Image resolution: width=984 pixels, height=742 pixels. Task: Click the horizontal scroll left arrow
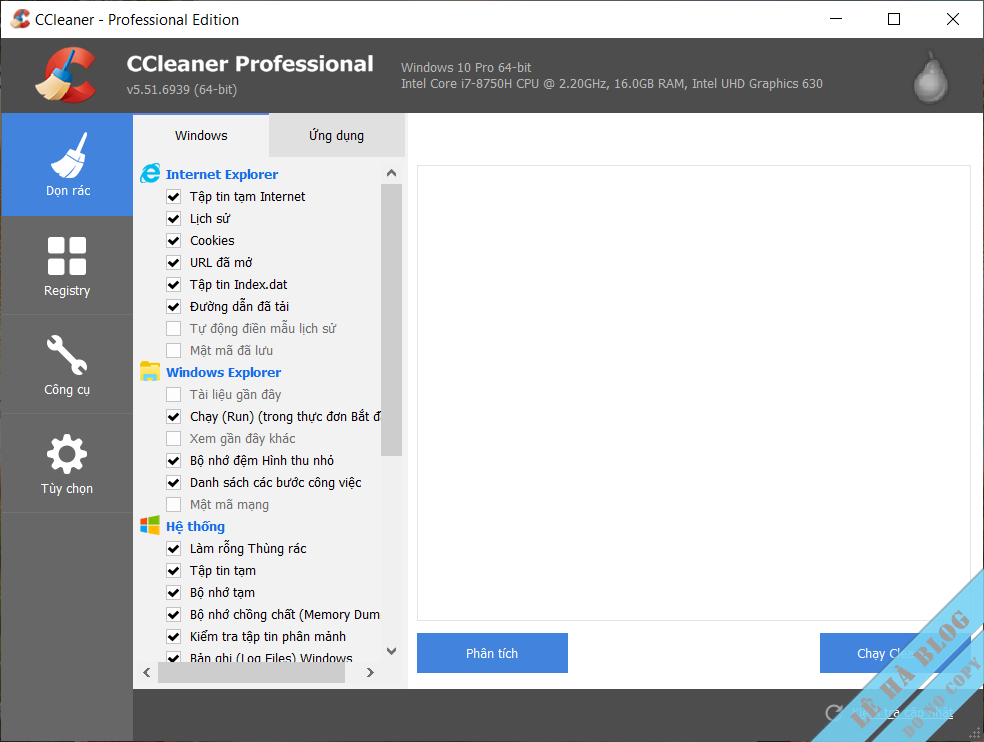(147, 672)
